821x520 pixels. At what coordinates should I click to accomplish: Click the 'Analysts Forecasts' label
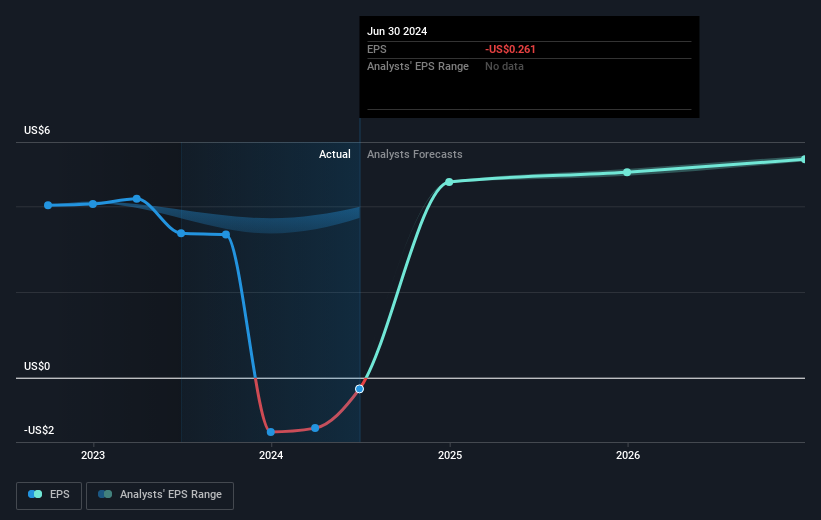[415, 154]
